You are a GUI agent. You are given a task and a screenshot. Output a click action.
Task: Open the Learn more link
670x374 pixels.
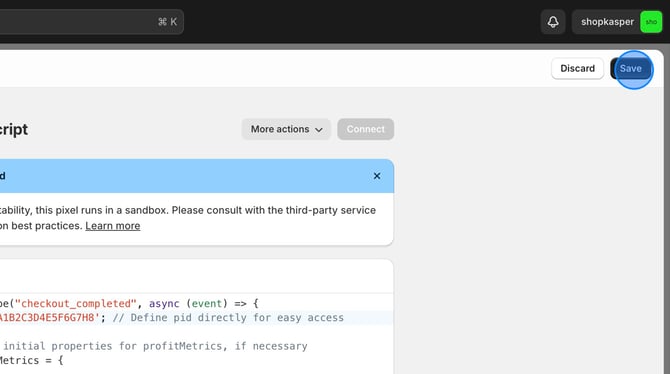click(113, 226)
